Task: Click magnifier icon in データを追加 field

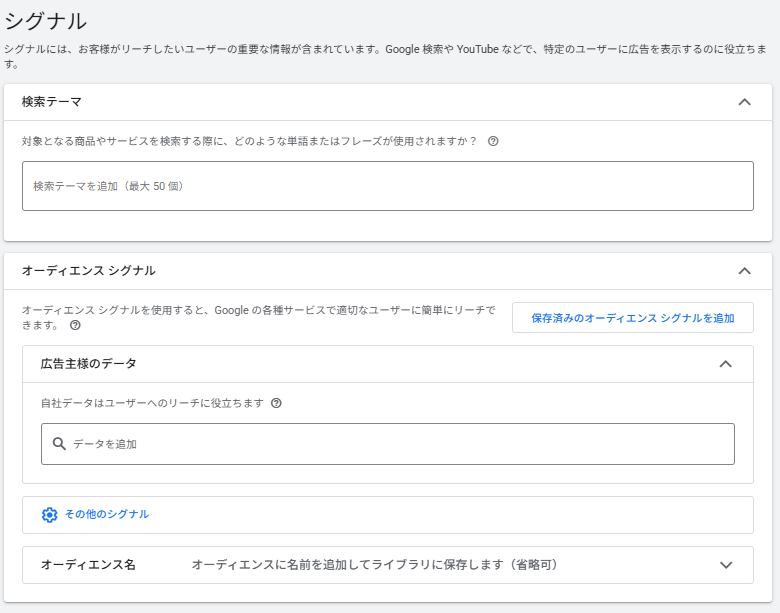Action: (x=59, y=444)
